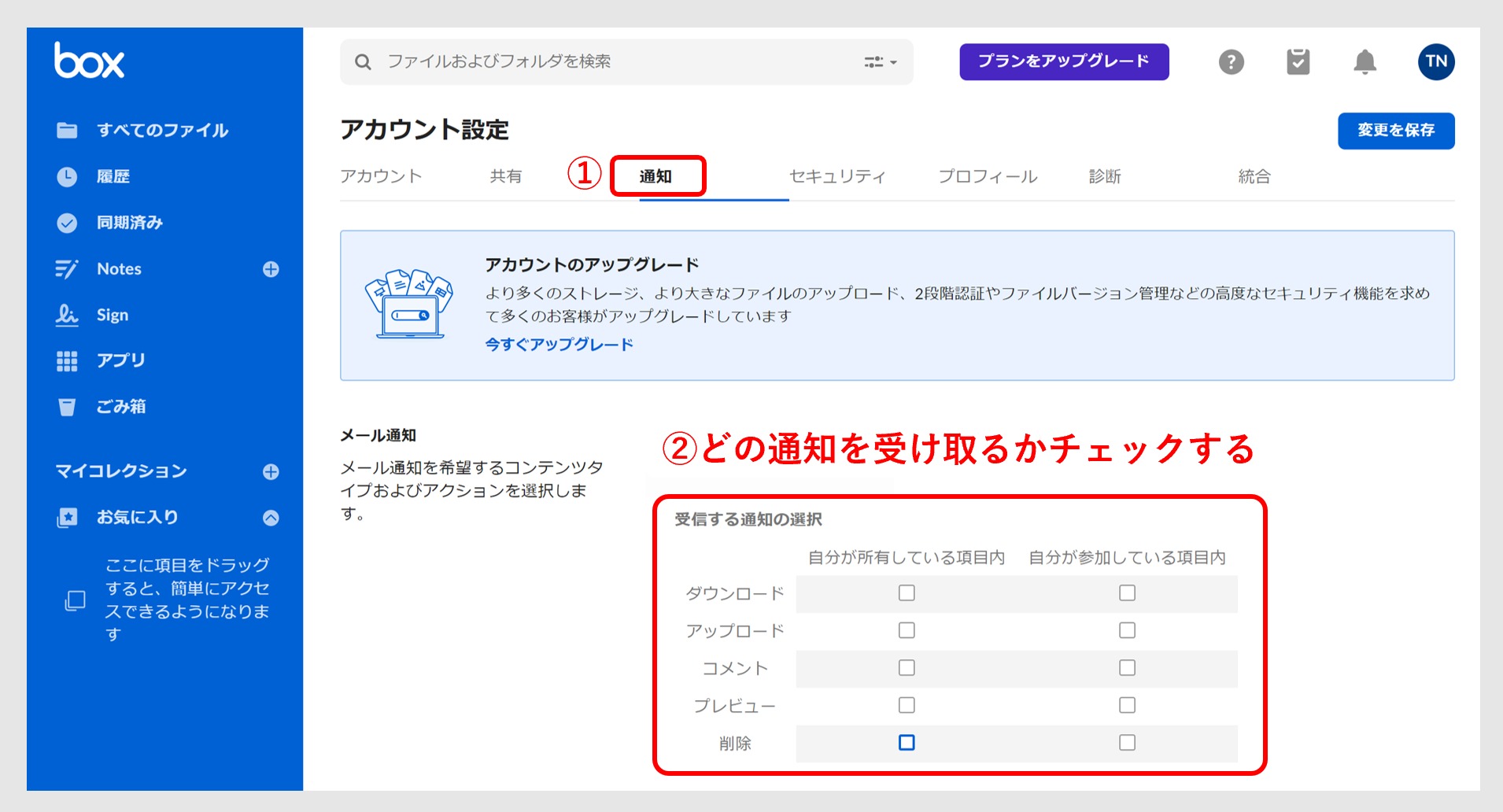Click the 受信する通知の選択 label

click(x=748, y=519)
